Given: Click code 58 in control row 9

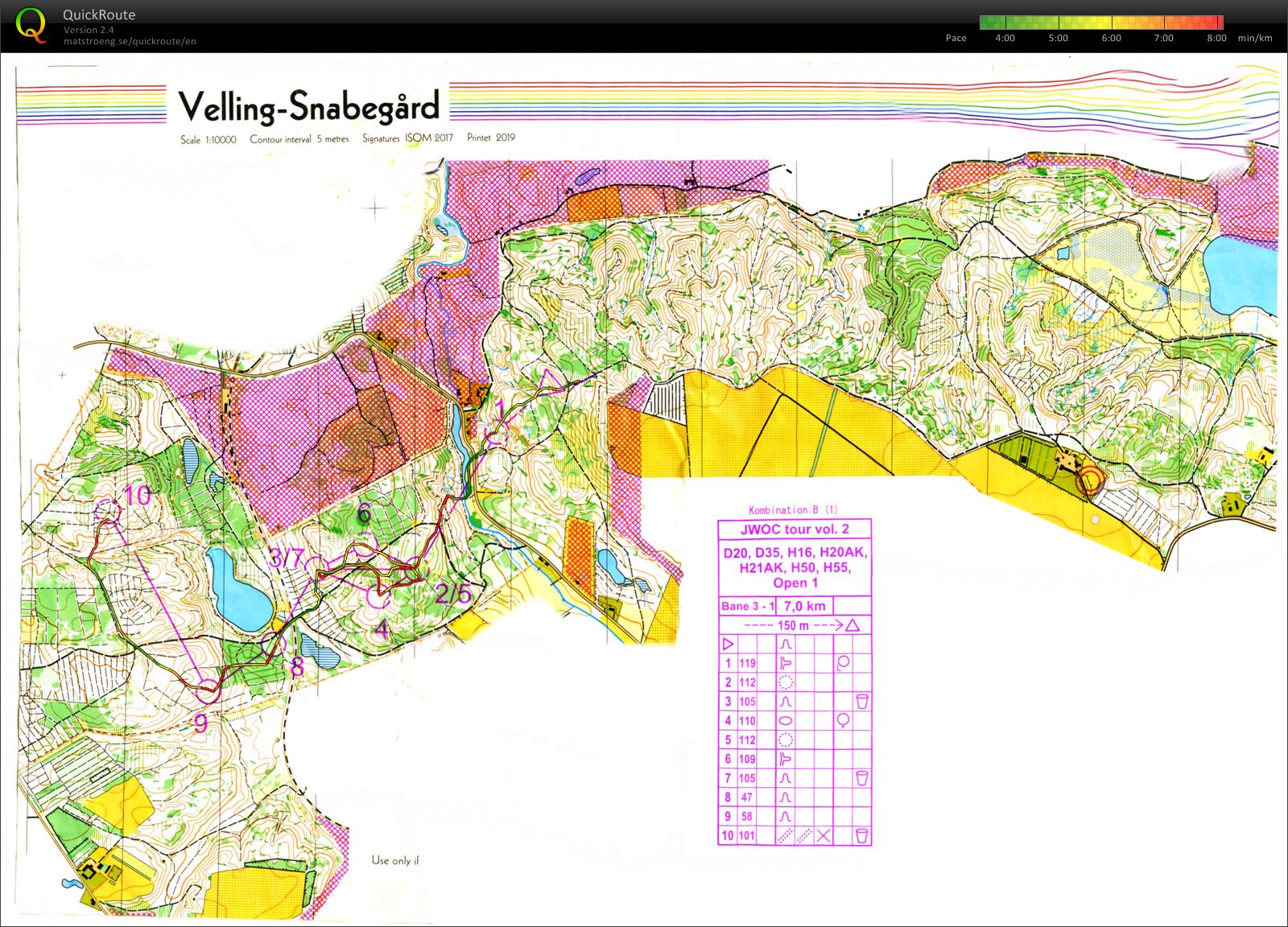Looking at the screenshot, I should pos(748,817).
